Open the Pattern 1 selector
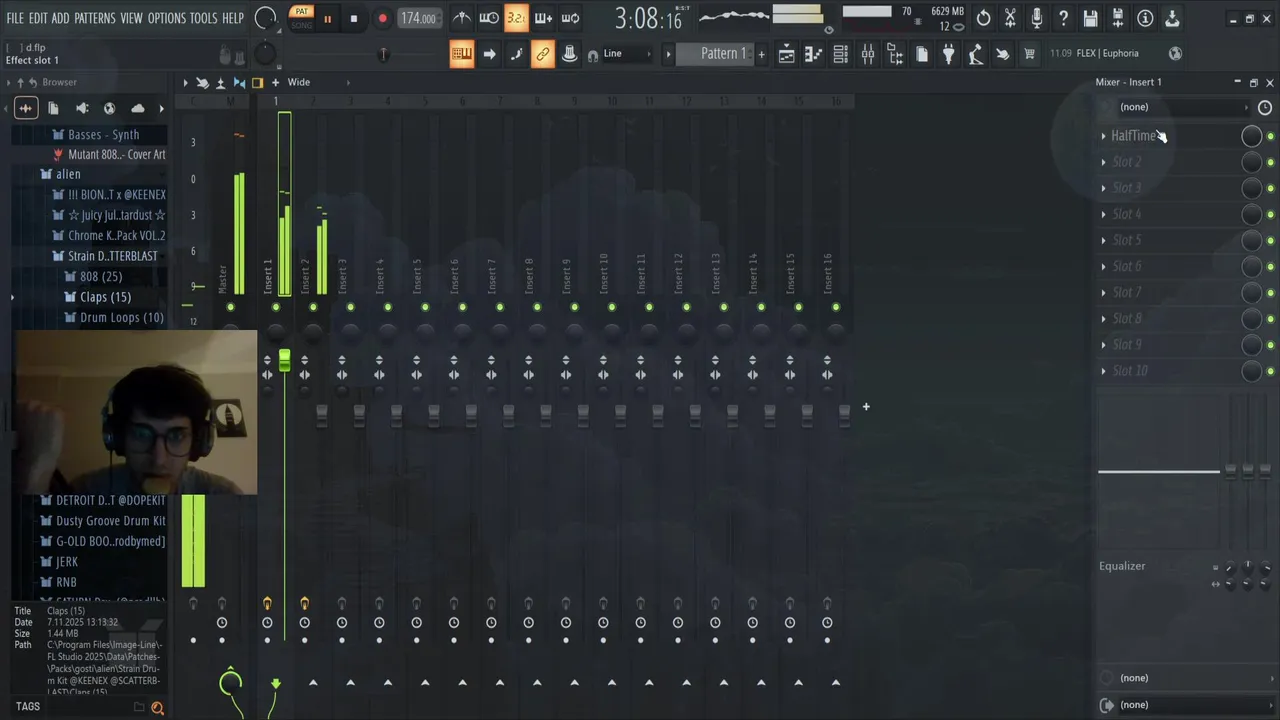 coord(715,54)
